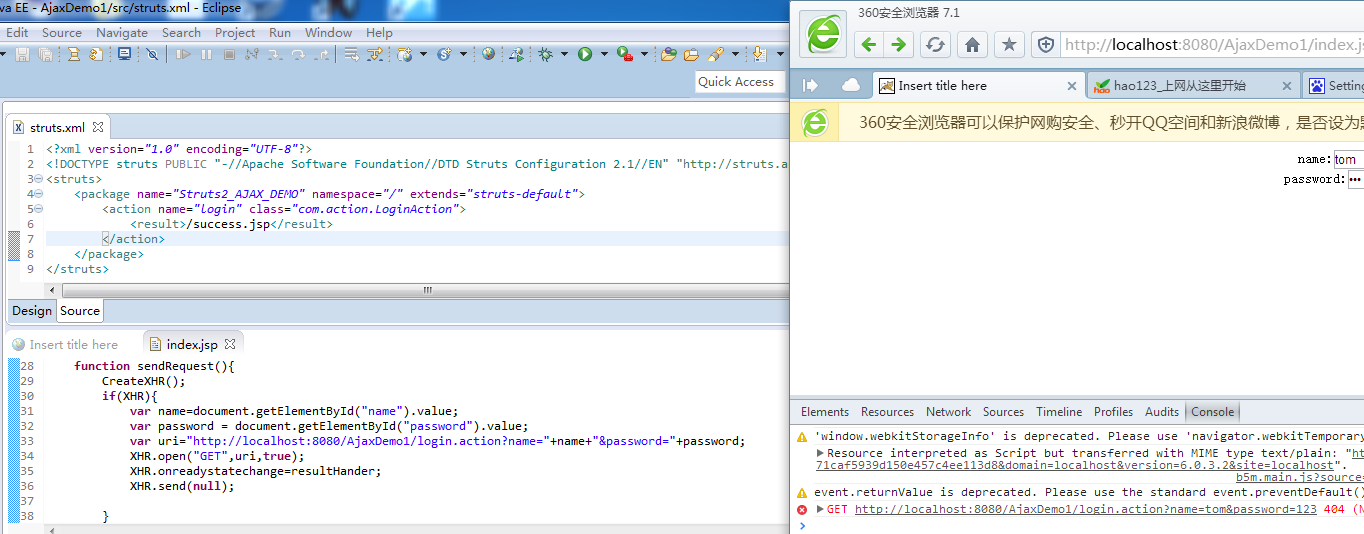Open the b5m.main.js source link in console

point(1299,478)
